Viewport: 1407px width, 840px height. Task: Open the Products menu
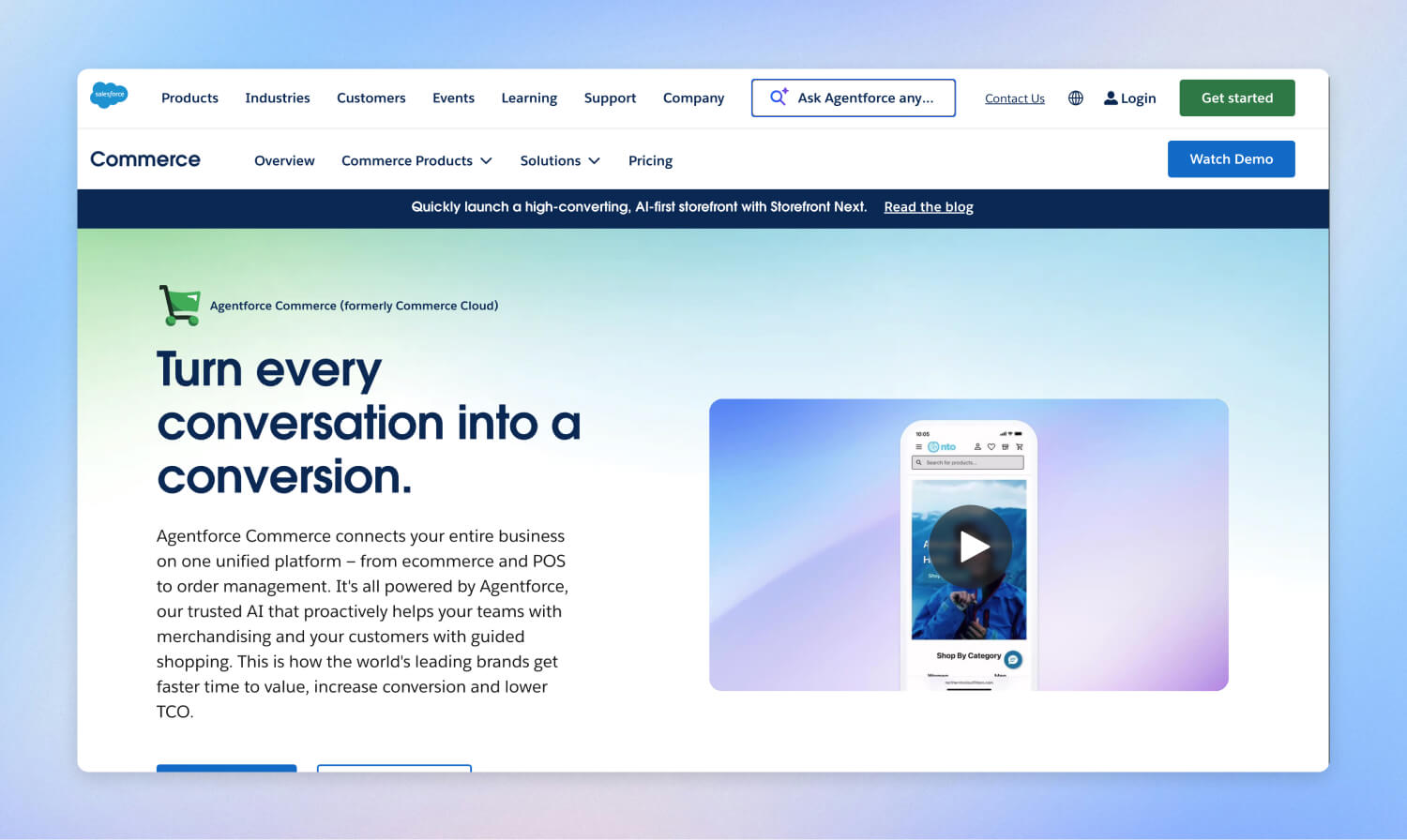coord(189,97)
